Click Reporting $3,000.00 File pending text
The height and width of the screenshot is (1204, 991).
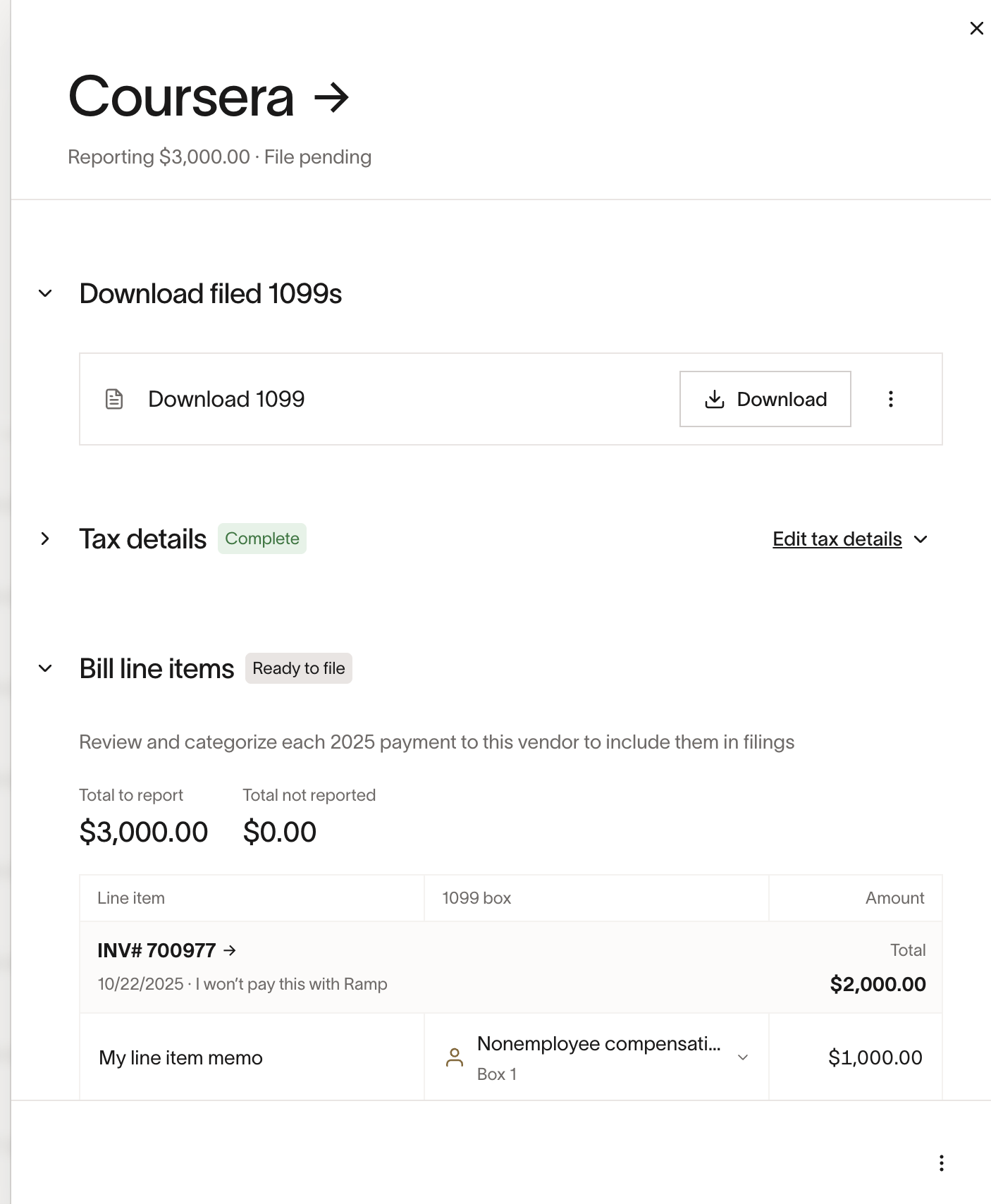tap(219, 156)
